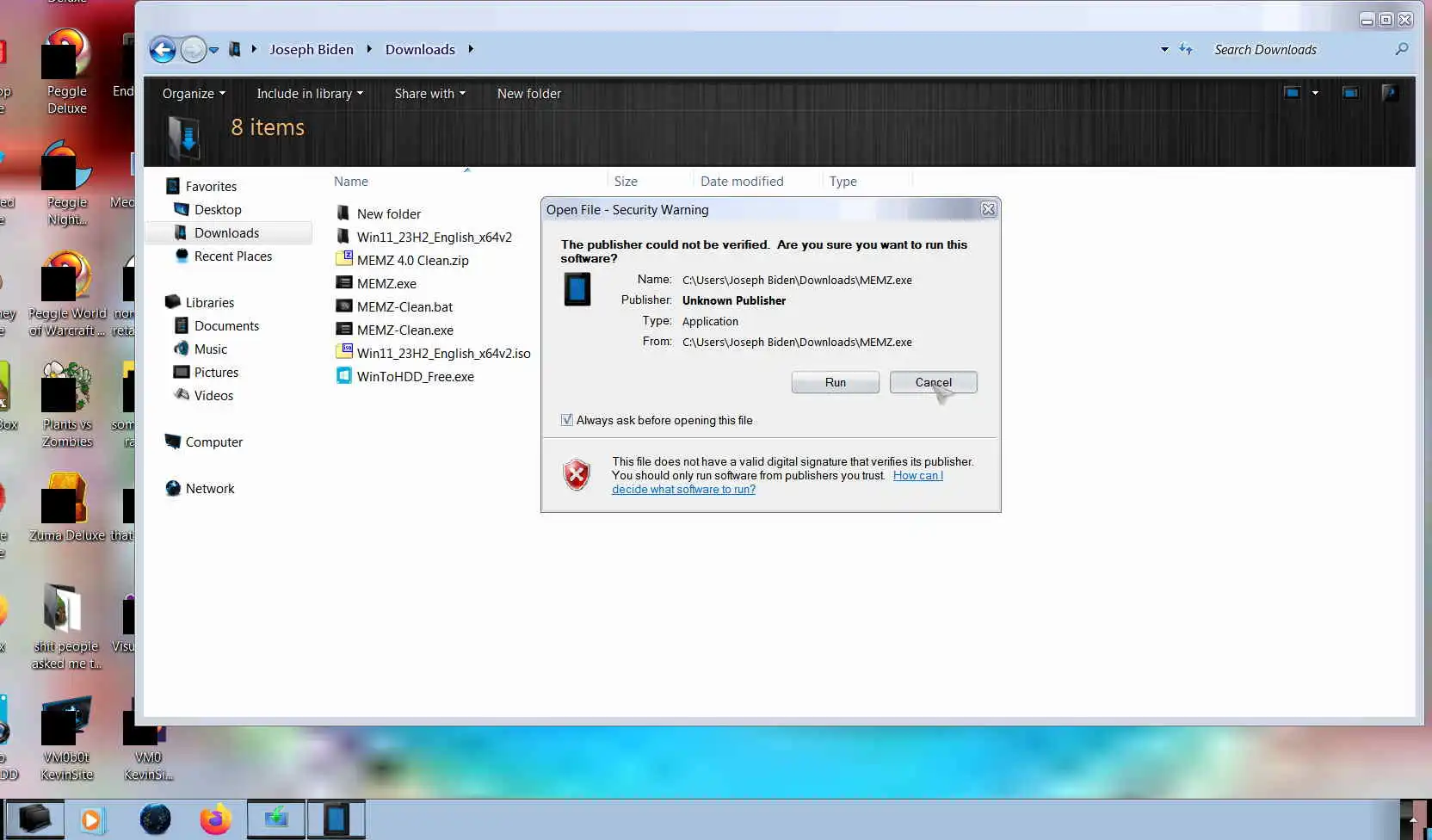The image size is (1432, 840).
Task: Click the Explorer help icon
Action: (1389, 93)
